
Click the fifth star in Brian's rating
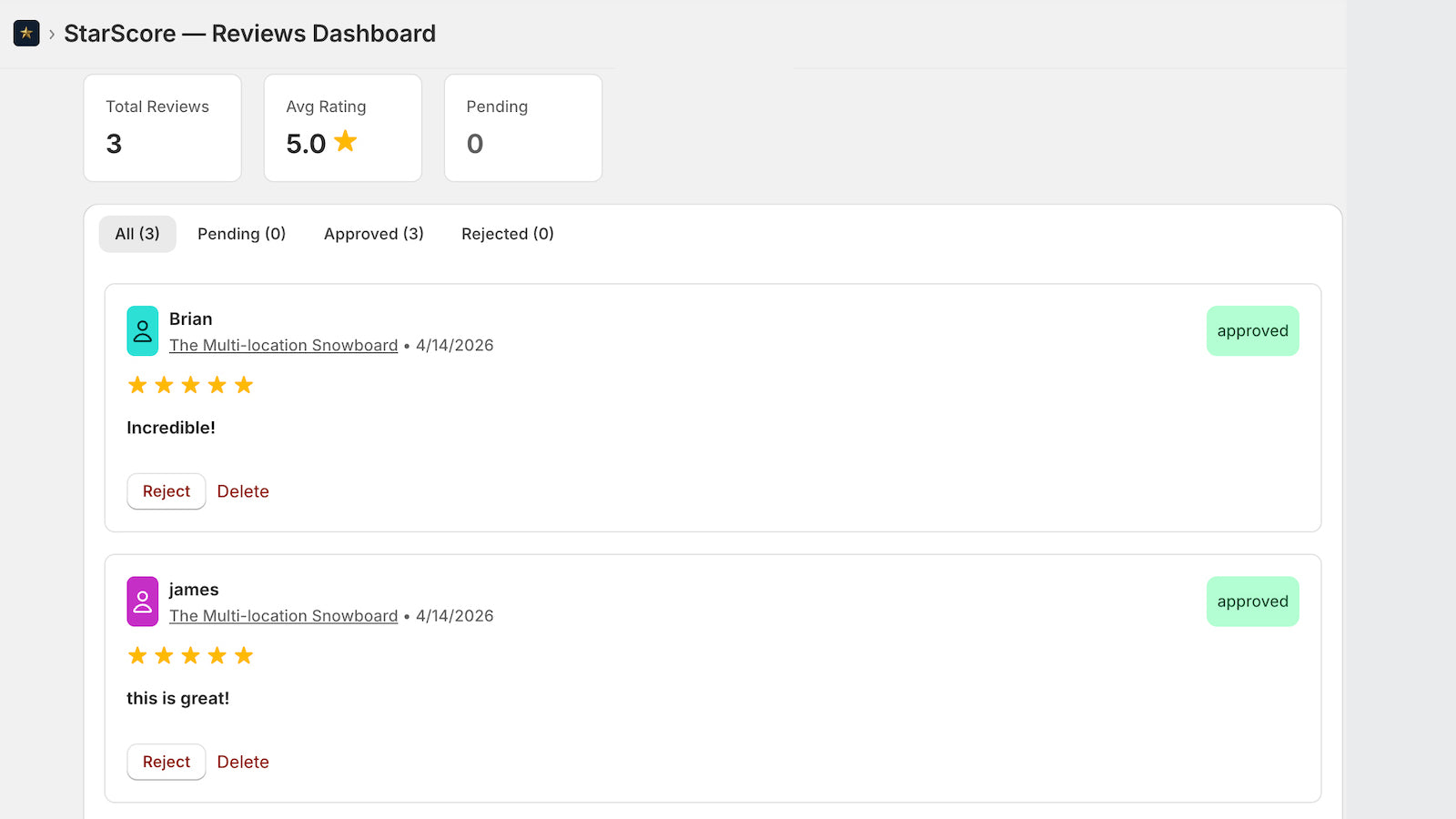coord(244,385)
